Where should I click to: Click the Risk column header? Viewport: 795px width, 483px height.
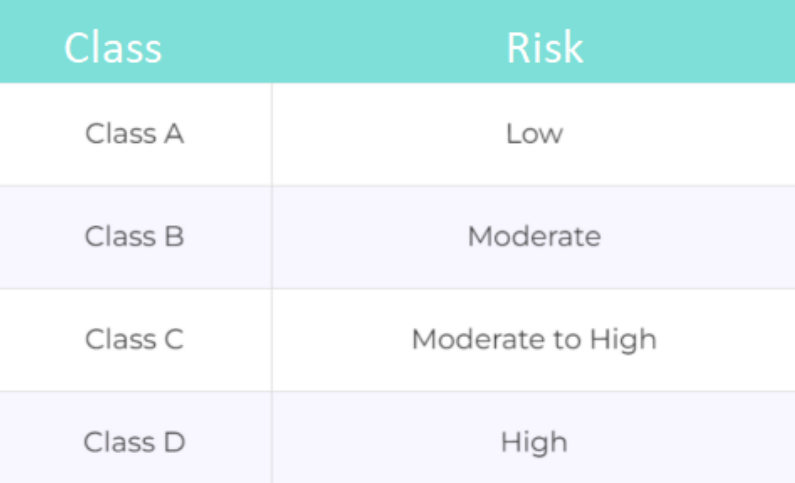(x=544, y=47)
